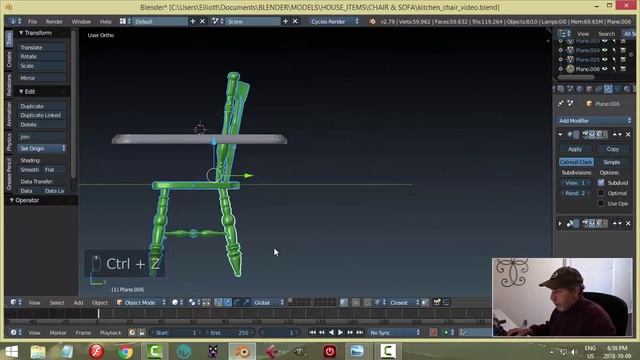The image size is (640, 360).
Task: Move the first modifier down in stack
Action: (620, 134)
